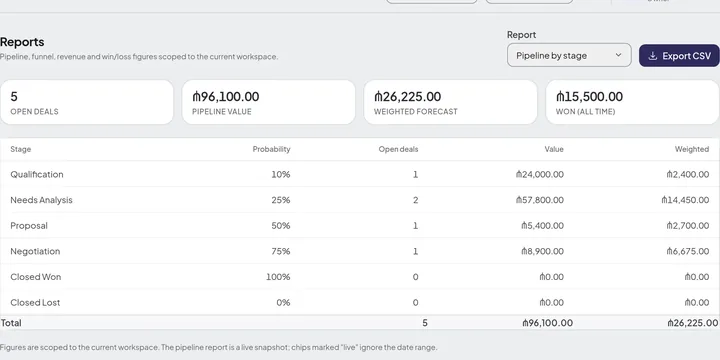Viewport: 720px width, 360px height.
Task: Select the Open Deals summary card
Action: click(x=87, y=102)
